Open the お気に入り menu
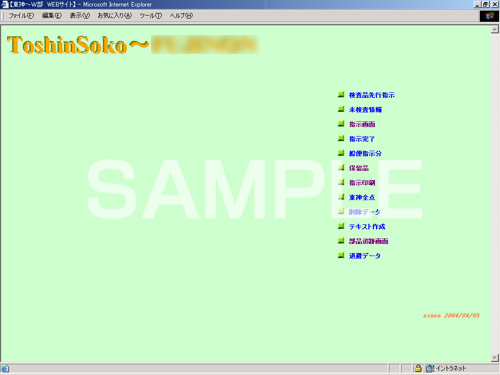500x375 pixels. tap(114, 16)
